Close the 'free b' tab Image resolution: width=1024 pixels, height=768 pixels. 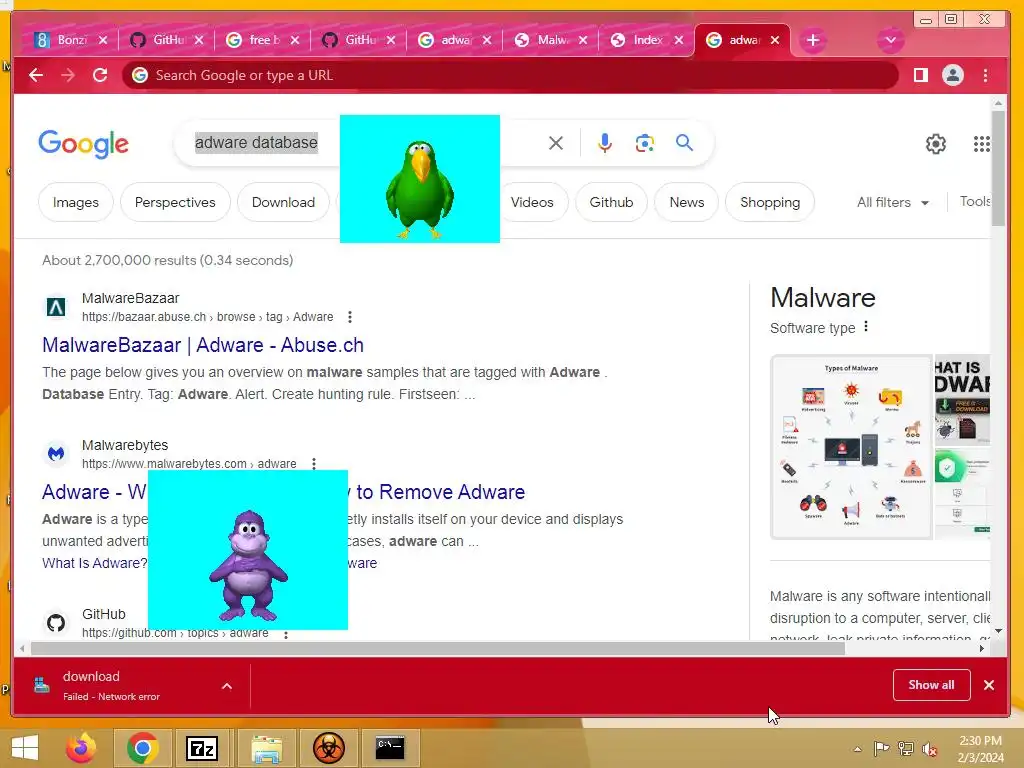[295, 40]
